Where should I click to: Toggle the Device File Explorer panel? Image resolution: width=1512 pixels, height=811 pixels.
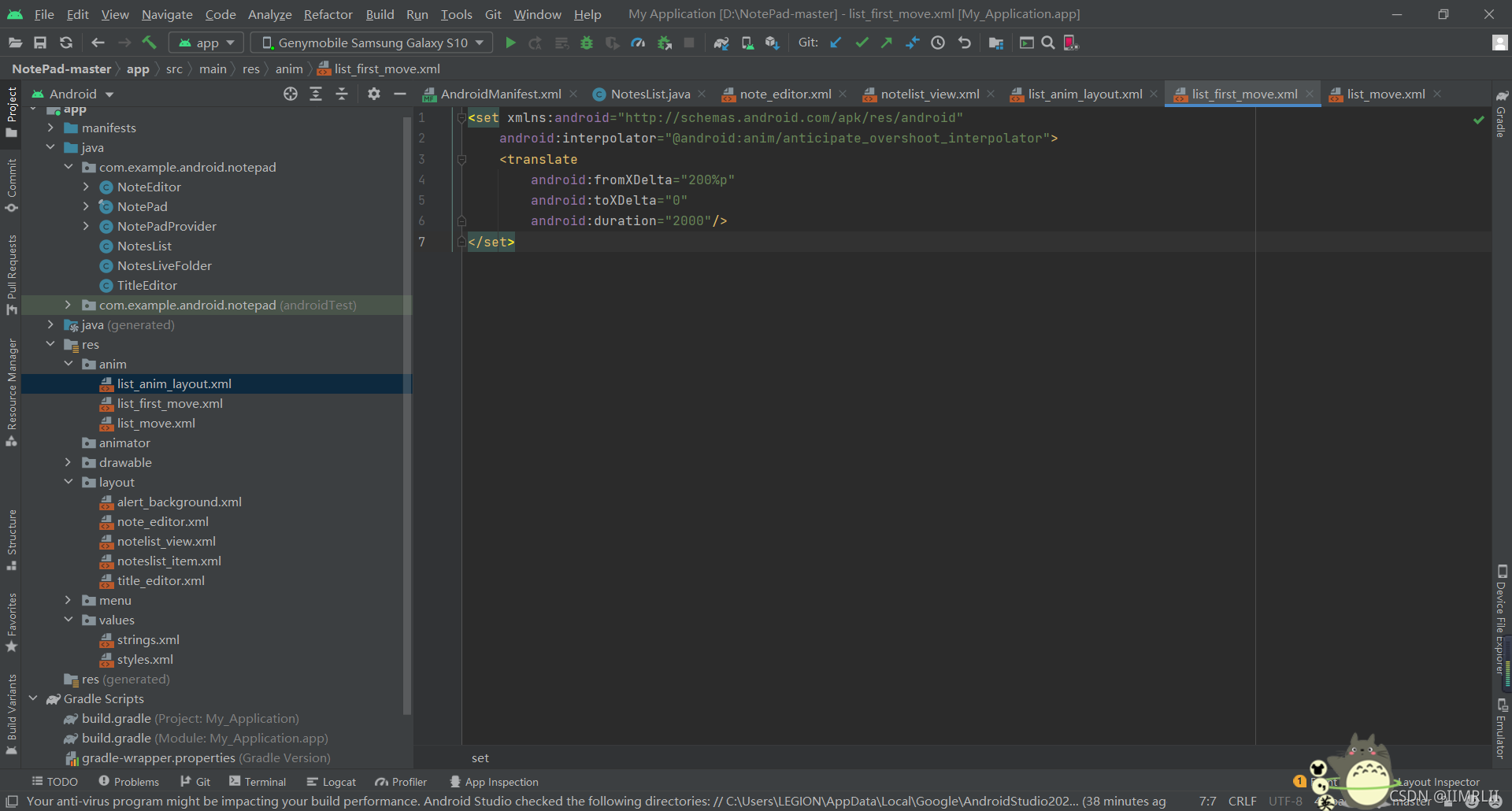[1502, 620]
